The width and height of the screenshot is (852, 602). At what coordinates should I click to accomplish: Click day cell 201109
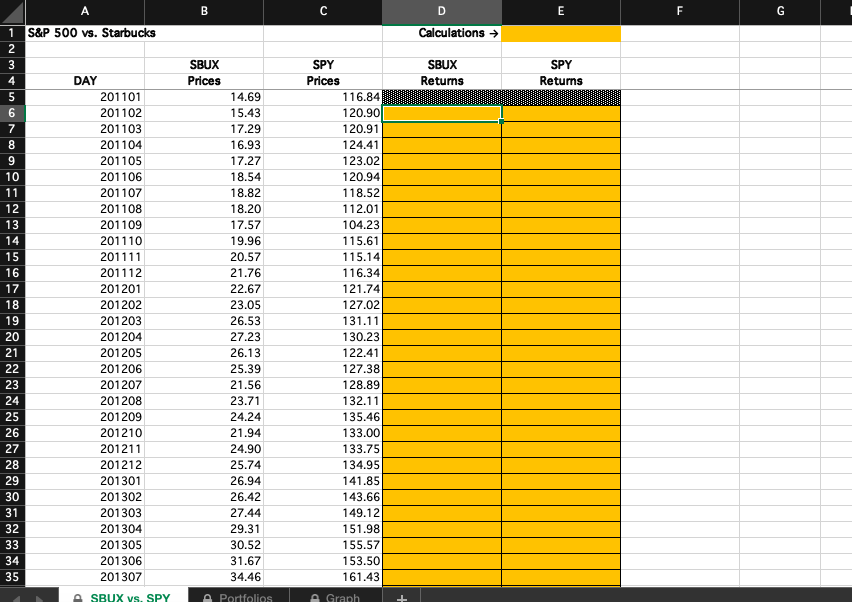point(85,225)
